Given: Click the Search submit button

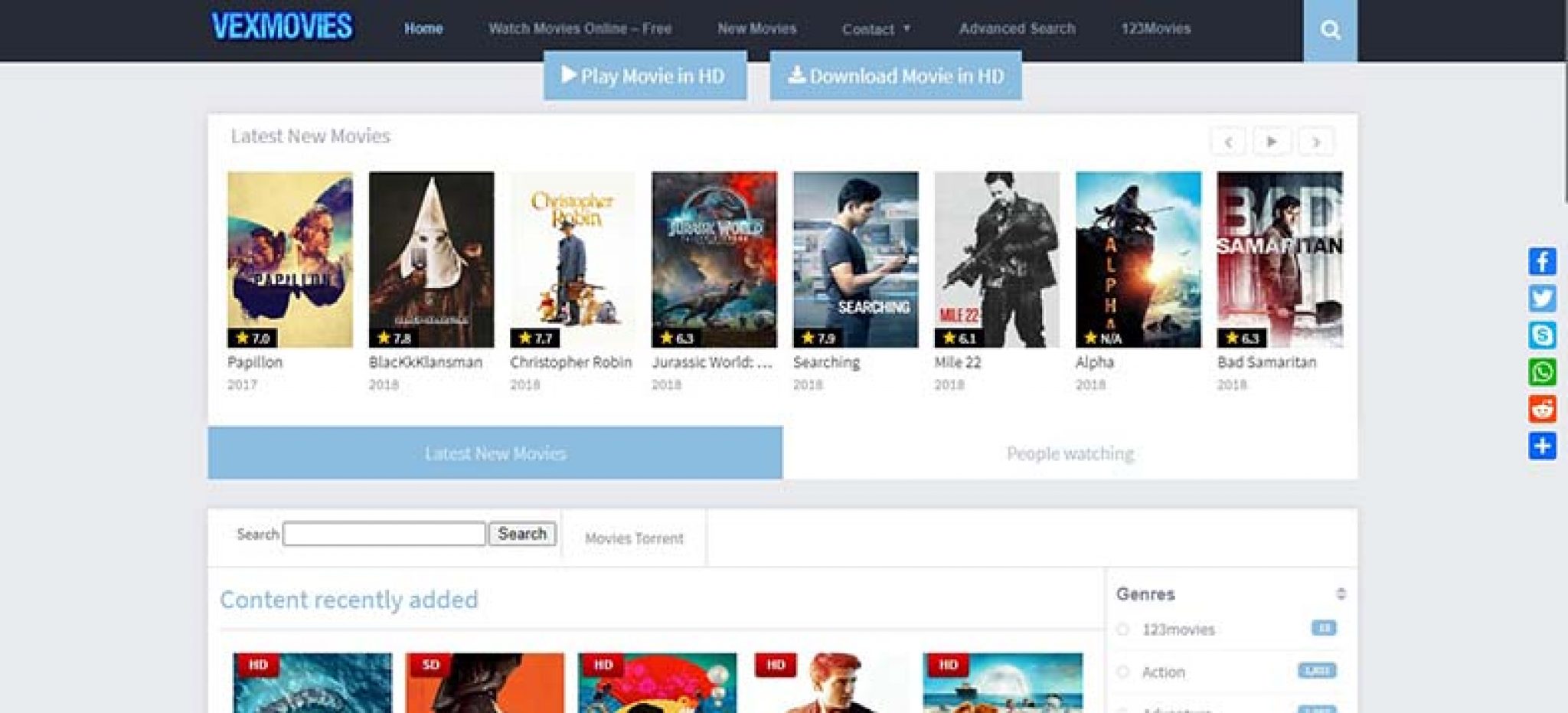Looking at the screenshot, I should pyautogui.click(x=522, y=534).
